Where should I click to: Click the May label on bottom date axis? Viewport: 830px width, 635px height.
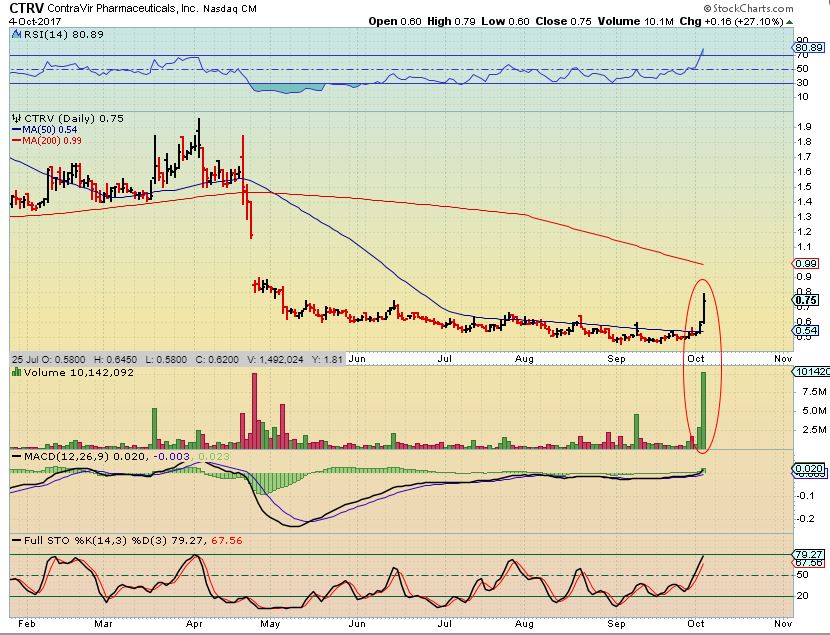pyautogui.click(x=270, y=624)
